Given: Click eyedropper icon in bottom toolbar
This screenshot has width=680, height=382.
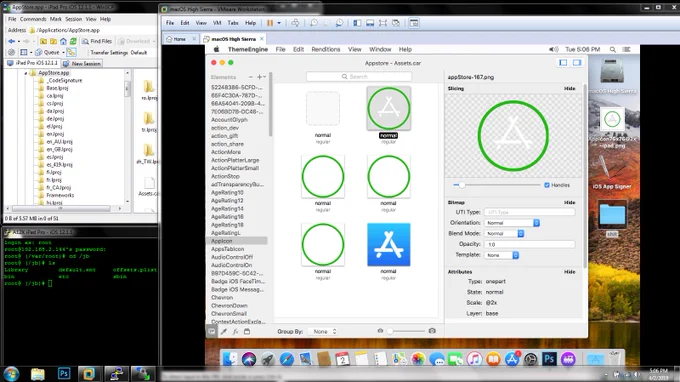Looking at the screenshot, I should point(224,332).
